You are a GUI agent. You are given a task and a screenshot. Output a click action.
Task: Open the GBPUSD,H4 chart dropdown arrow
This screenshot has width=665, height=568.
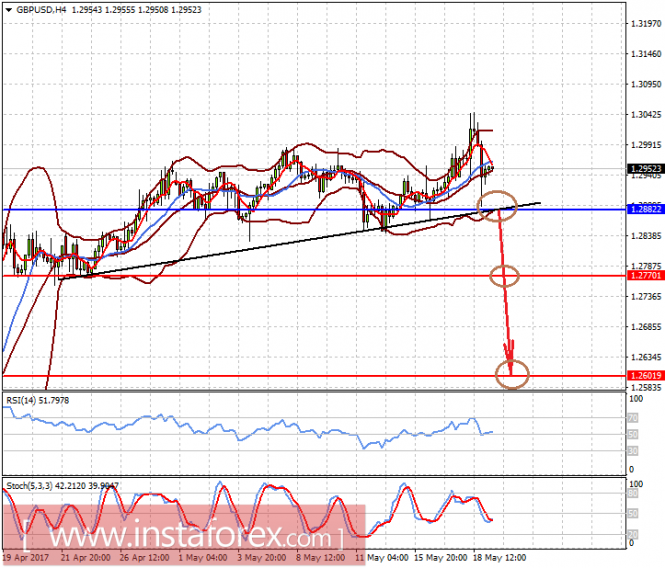[8, 10]
